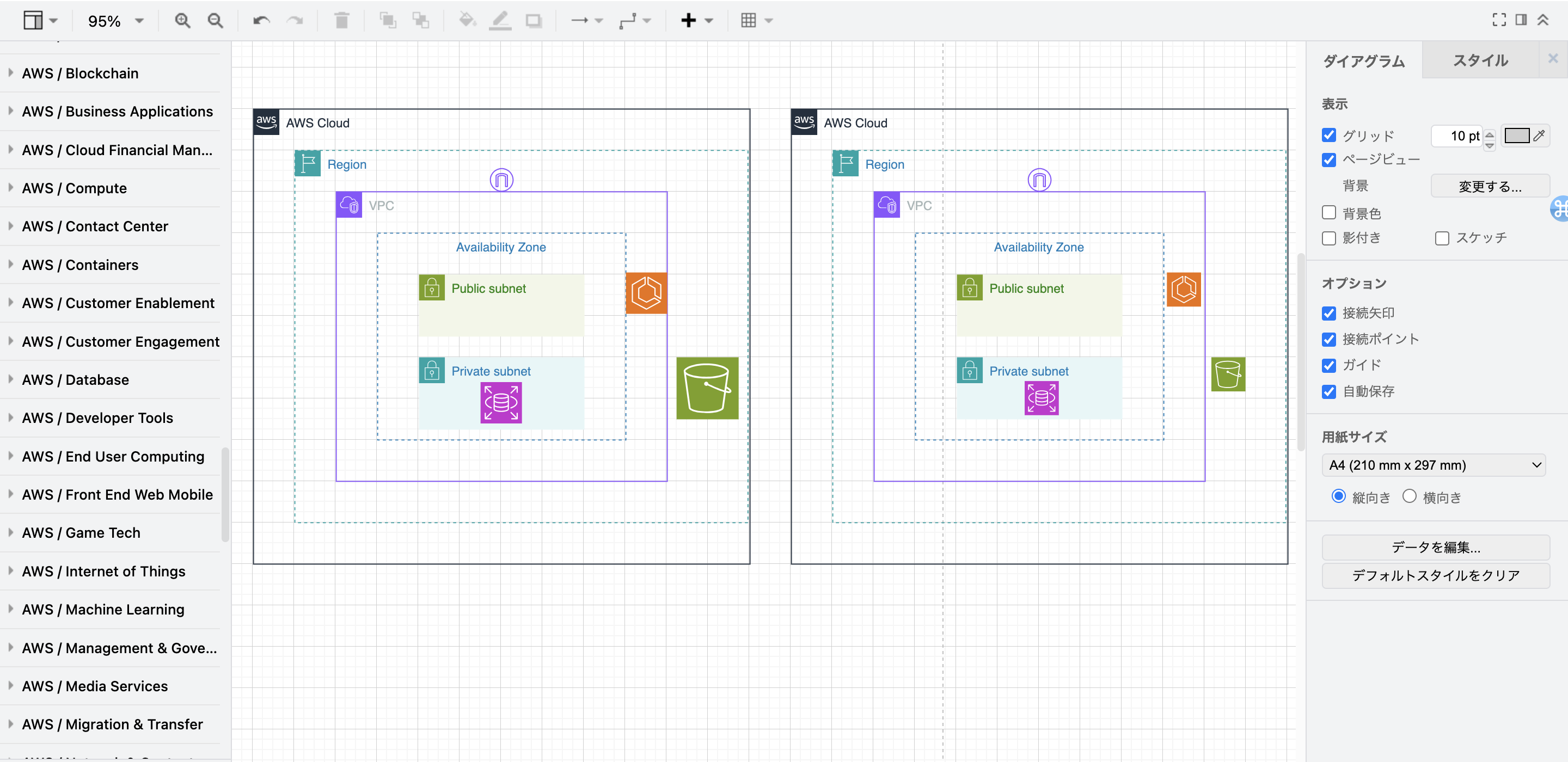
Task: Click the grid color swatch
Action: click(1516, 135)
